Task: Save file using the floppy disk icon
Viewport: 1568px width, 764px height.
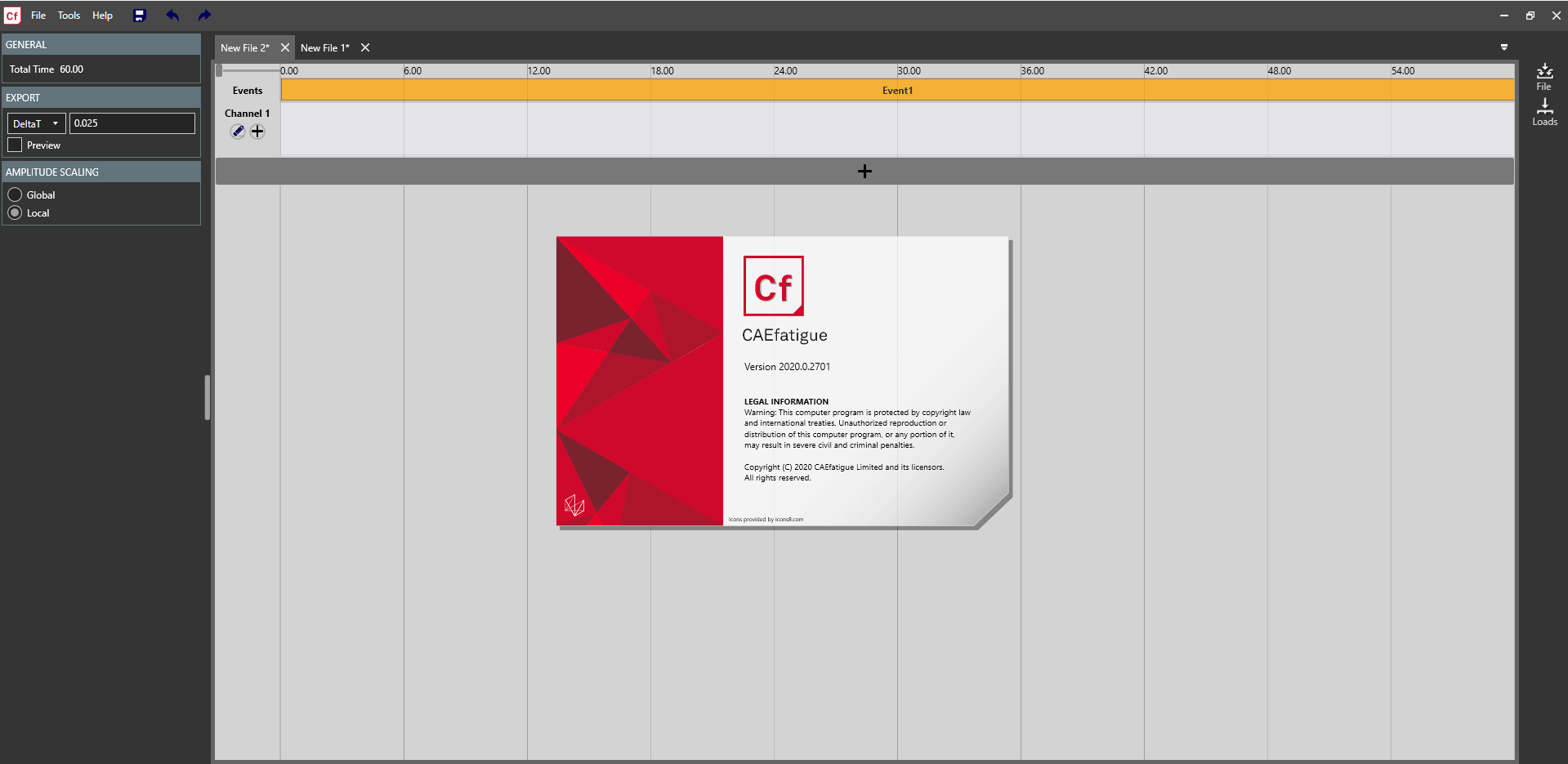Action: tap(139, 16)
